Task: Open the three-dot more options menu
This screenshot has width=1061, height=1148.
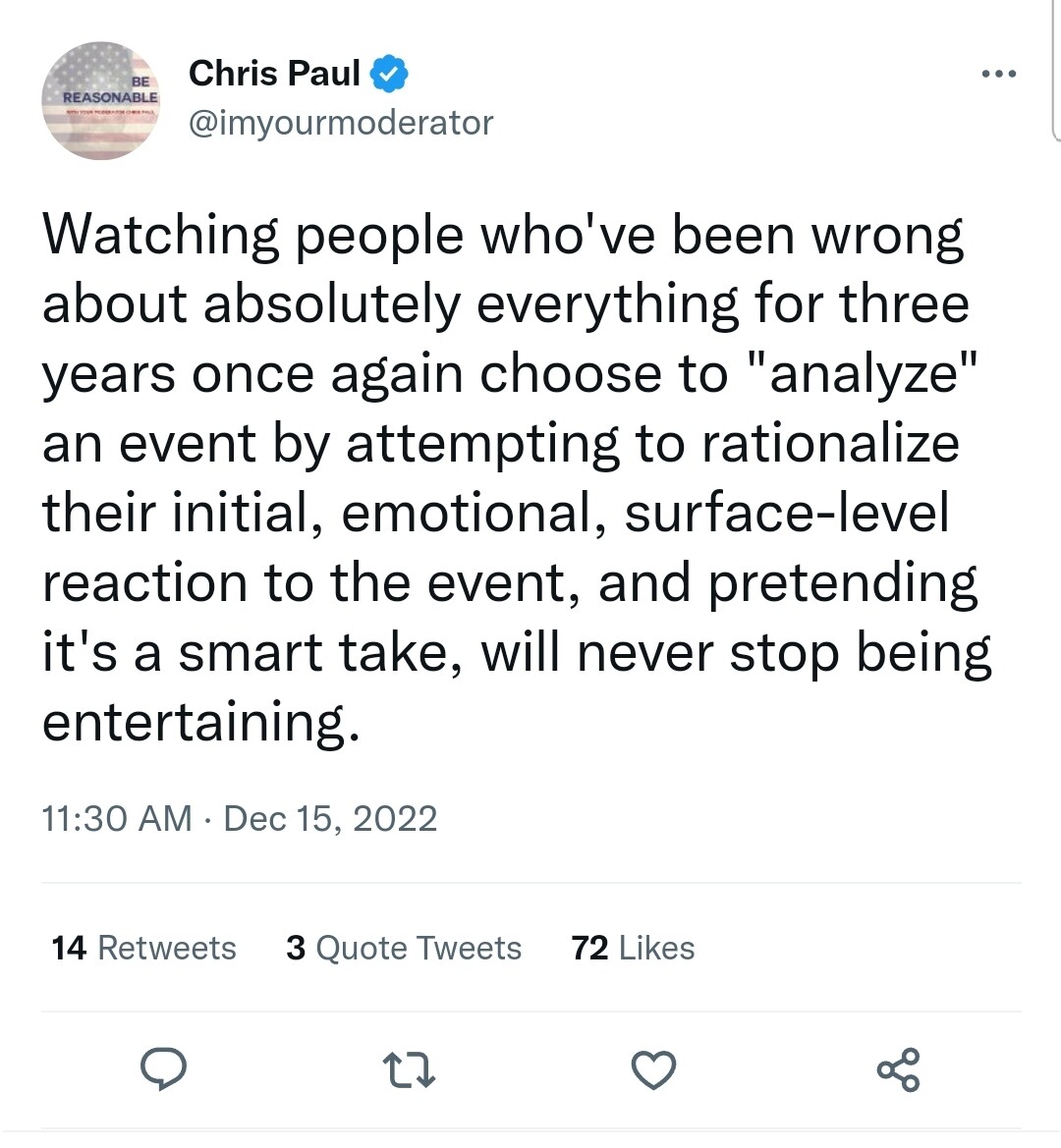Action: click(x=998, y=74)
